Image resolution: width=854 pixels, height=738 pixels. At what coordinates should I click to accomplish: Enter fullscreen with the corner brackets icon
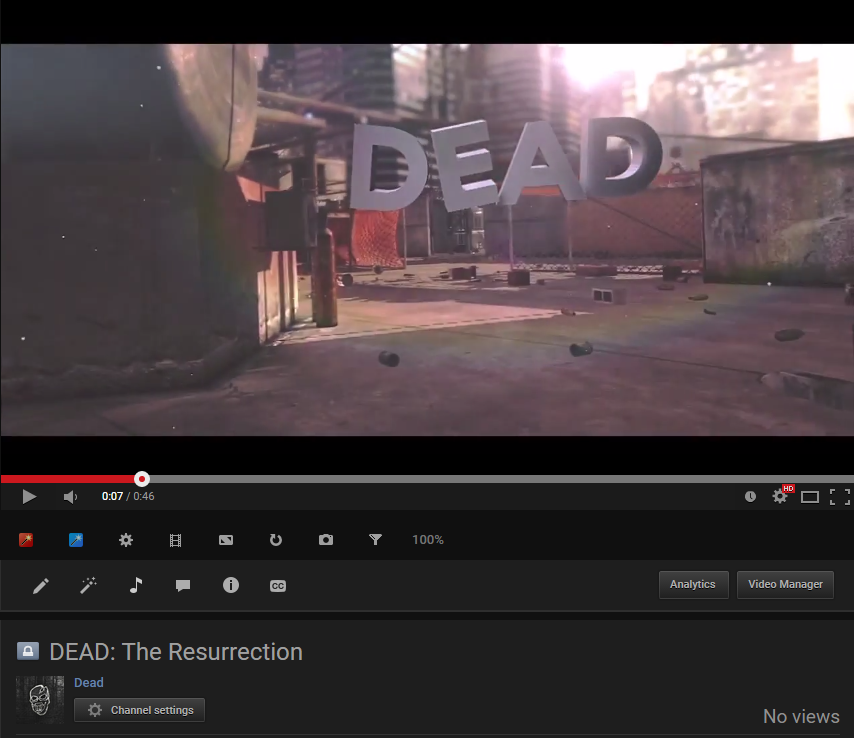point(840,497)
